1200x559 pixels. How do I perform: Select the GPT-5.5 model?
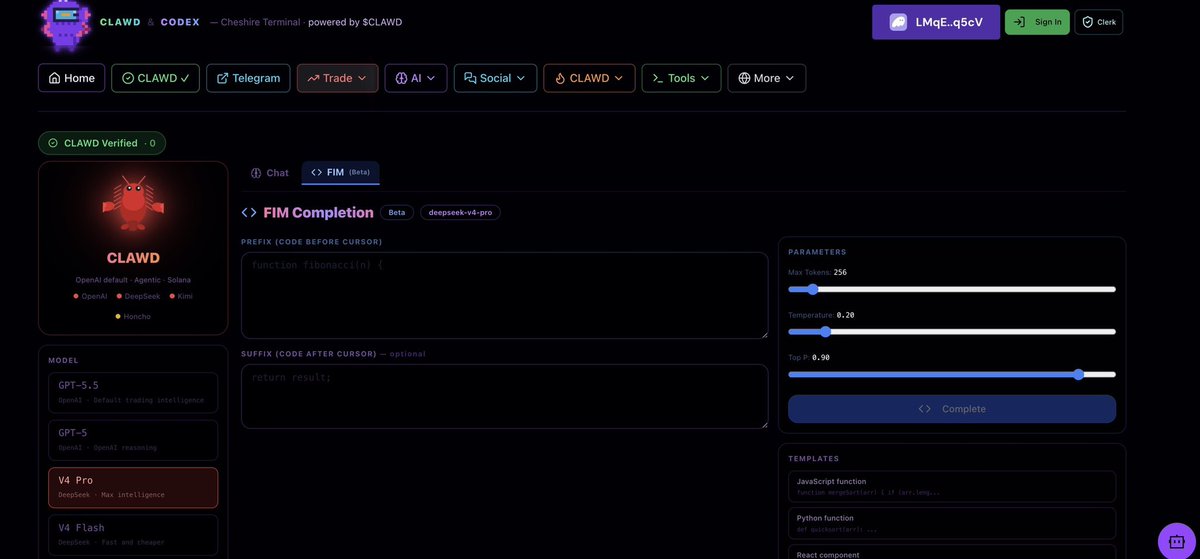(133, 392)
